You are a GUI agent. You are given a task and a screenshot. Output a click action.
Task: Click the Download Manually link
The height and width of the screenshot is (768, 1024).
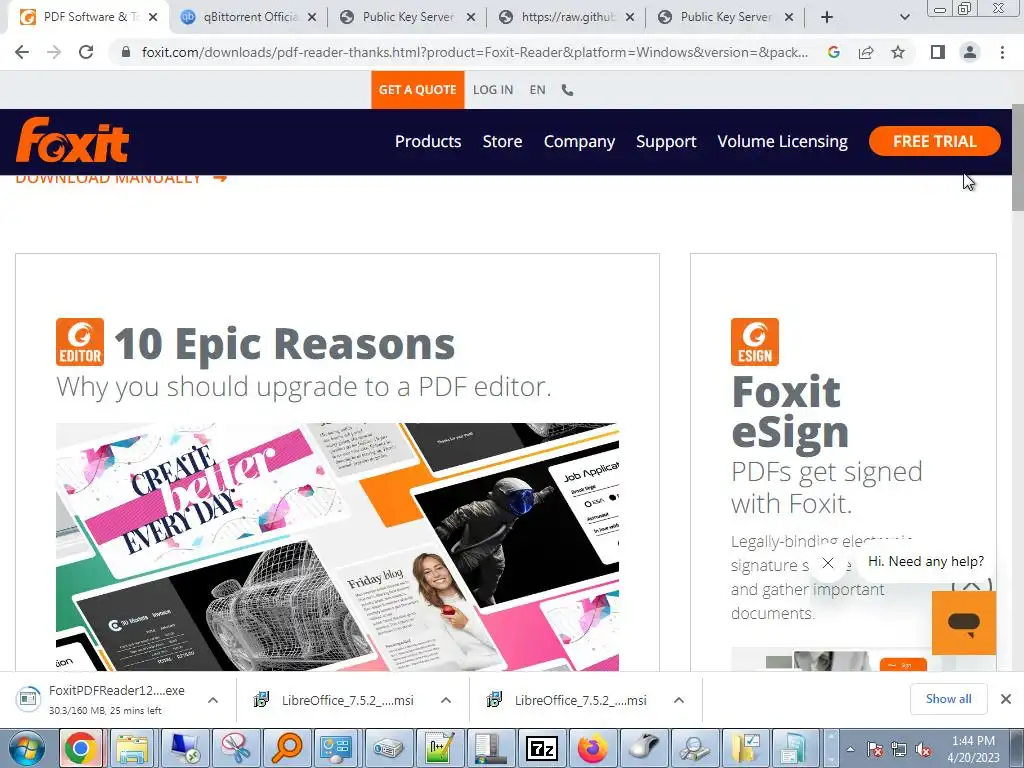pos(121,179)
